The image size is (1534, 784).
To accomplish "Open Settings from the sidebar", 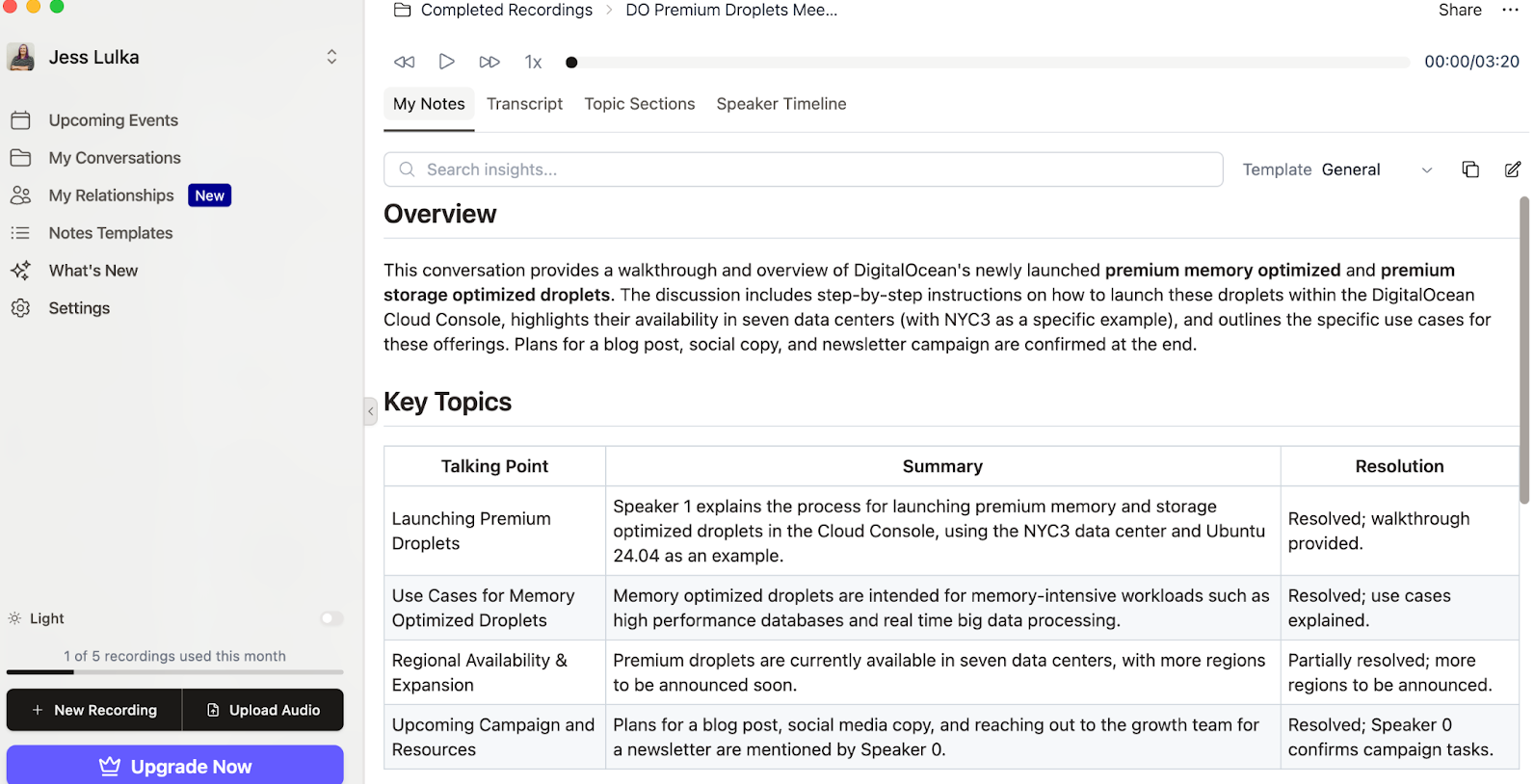I will click(79, 308).
